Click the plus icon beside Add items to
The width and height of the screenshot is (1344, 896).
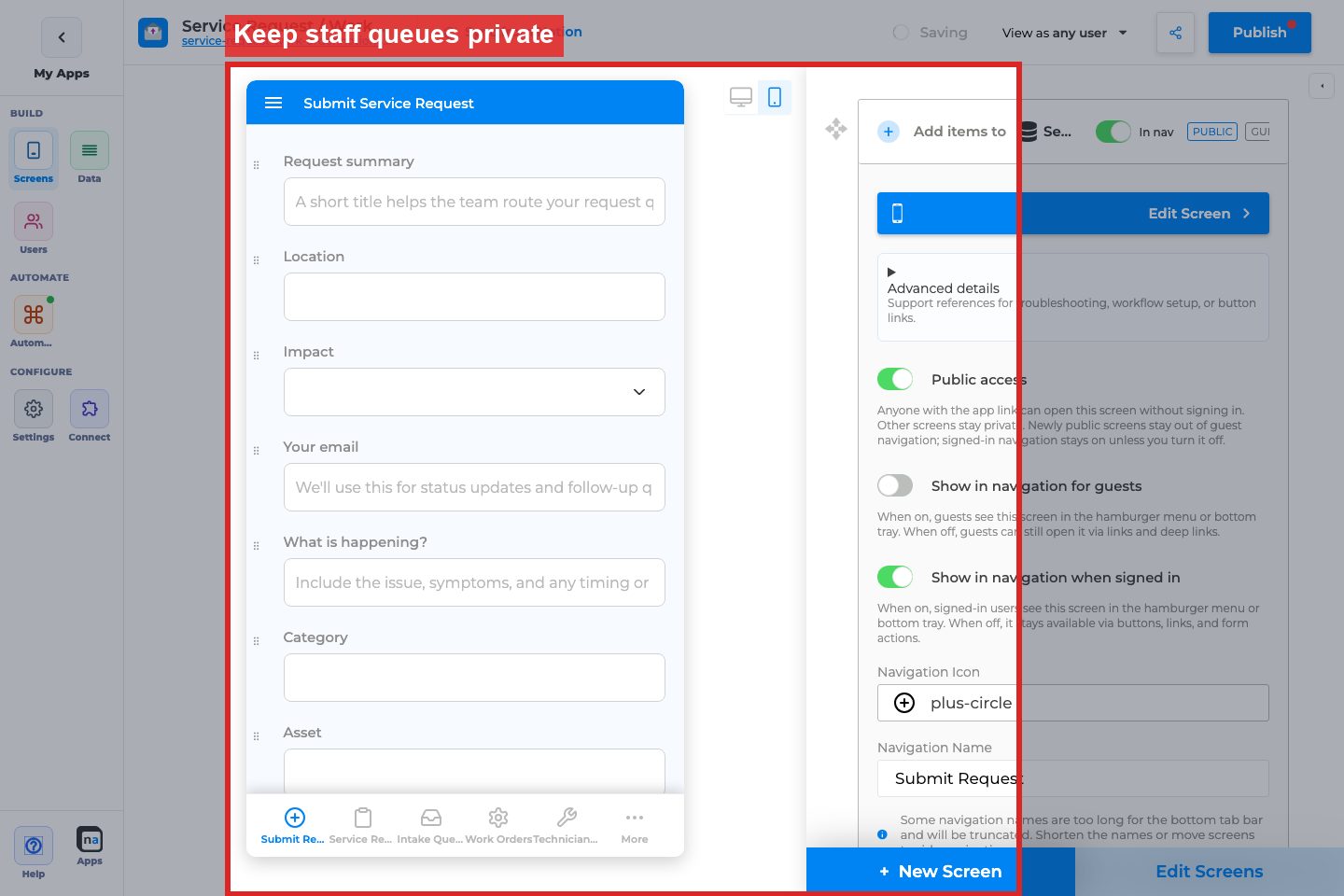889,132
